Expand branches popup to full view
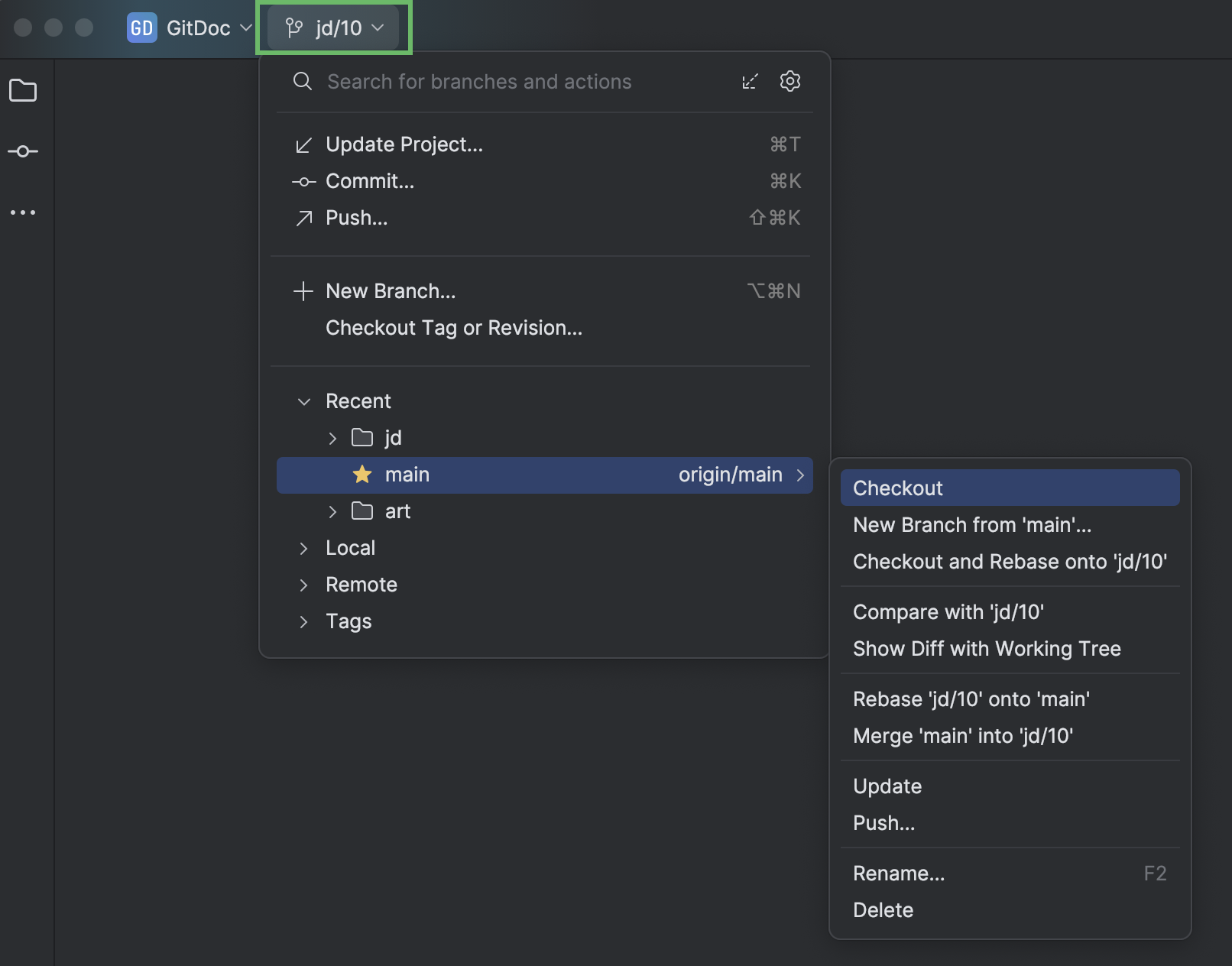 click(750, 81)
